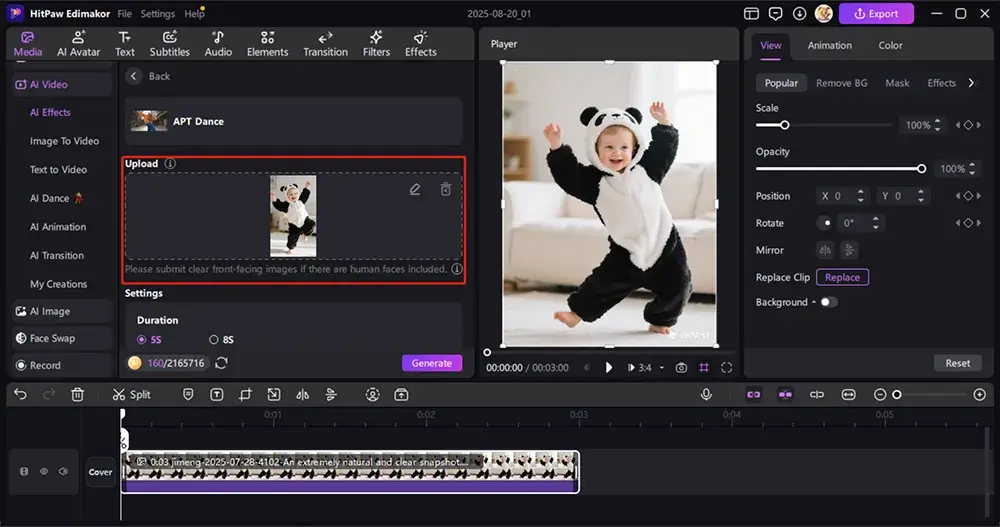Start voice recording with microphone icon
The width and height of the screenshot is (1000, 527).
coord(706,395)
